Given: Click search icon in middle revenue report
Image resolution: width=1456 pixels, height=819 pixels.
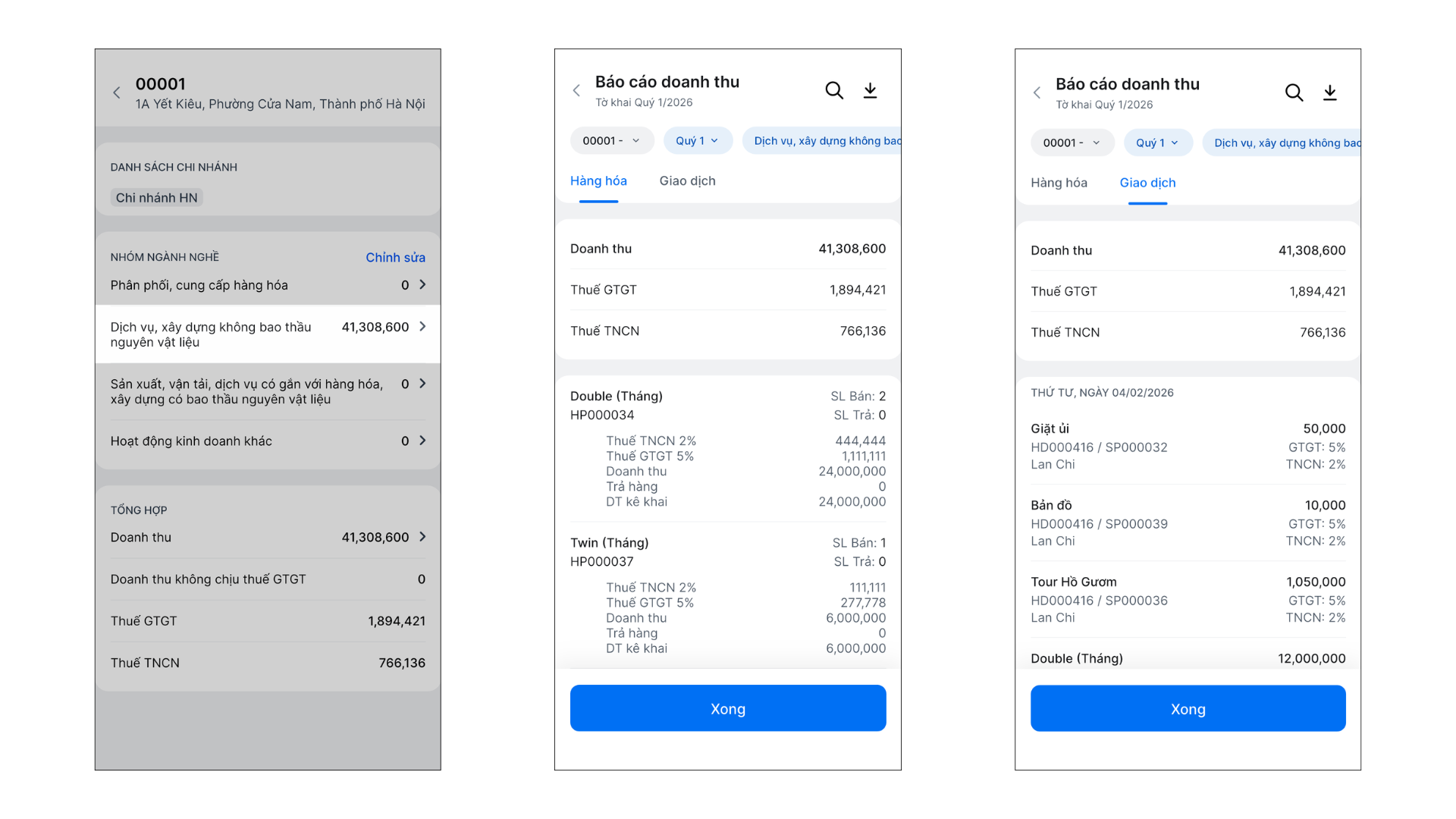Looking at the screenshot, I should tap(834, 91).
